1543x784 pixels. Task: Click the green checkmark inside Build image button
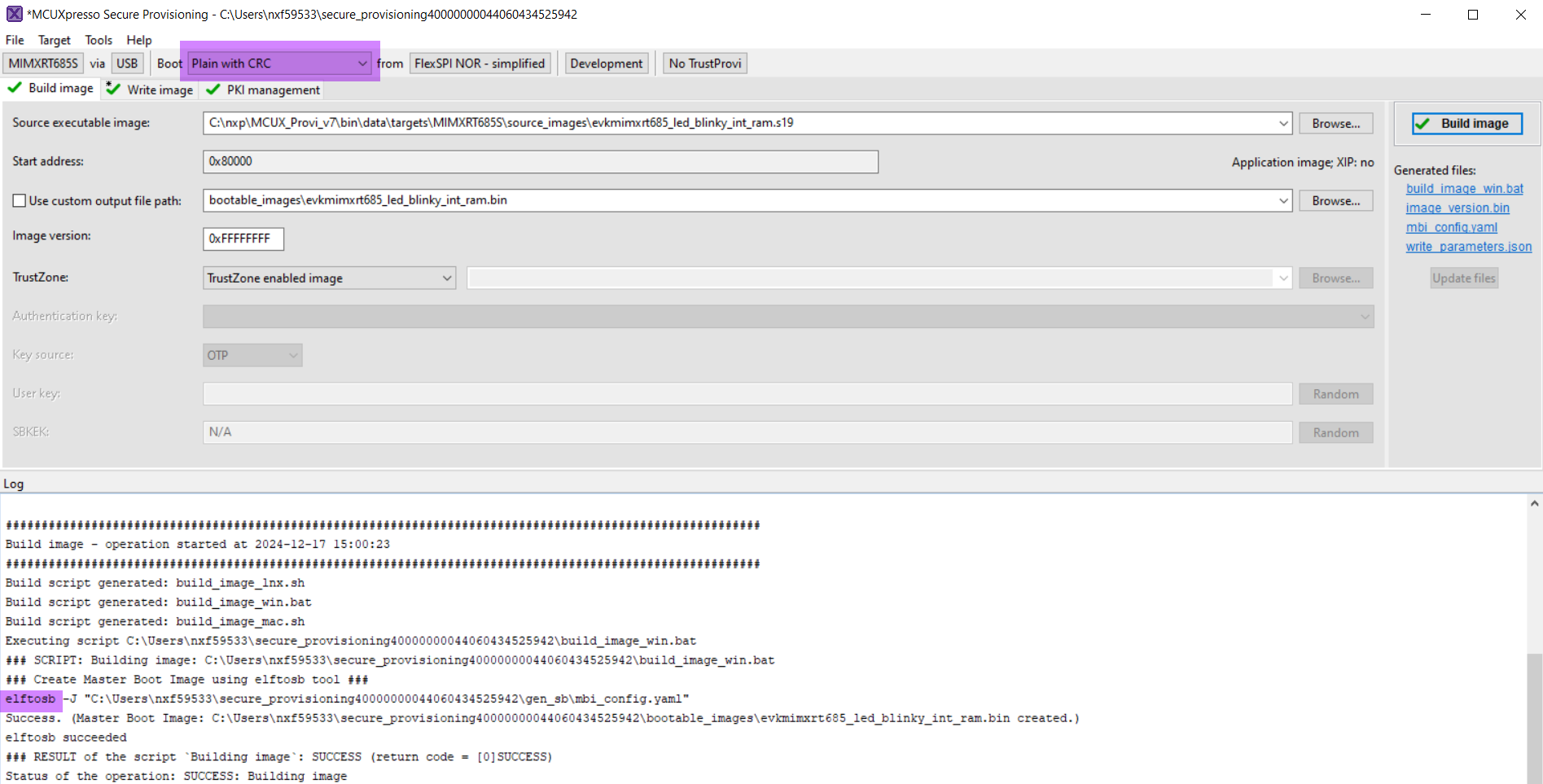point(1423,123)
